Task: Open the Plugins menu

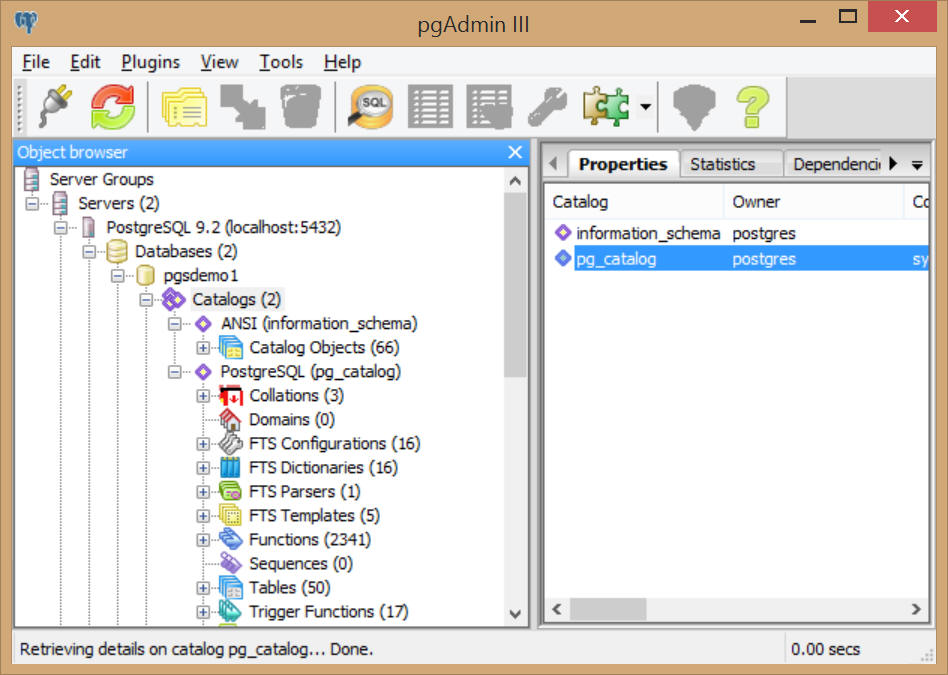Action: 151,62
